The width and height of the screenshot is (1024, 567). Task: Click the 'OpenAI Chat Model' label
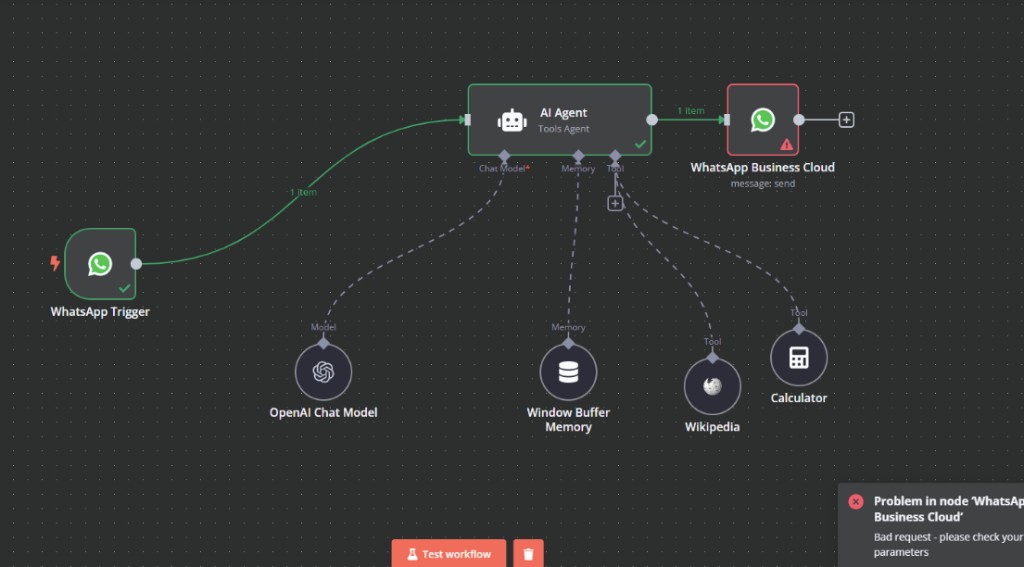[323, 412]
